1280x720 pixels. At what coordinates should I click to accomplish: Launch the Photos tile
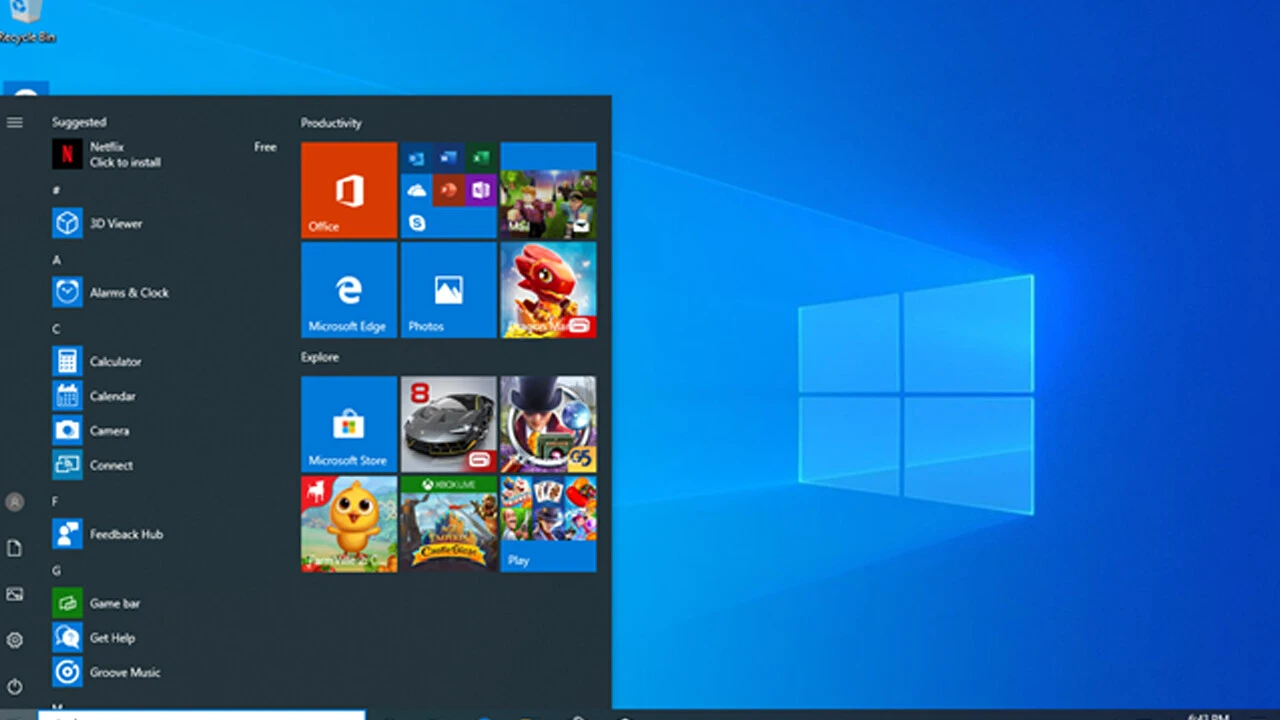448,291
